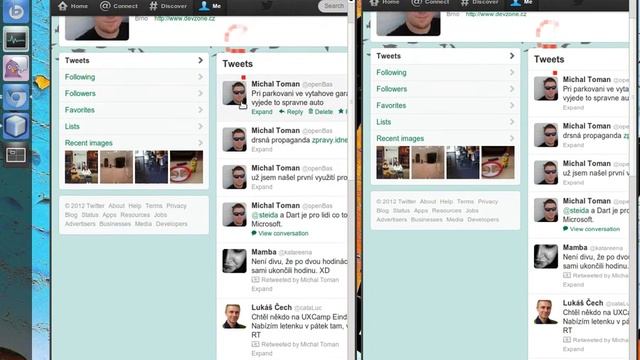Open Lukáš Čech name in right window
The width and height of the screenshot is (640, 360).
click(x=583, y=303)
